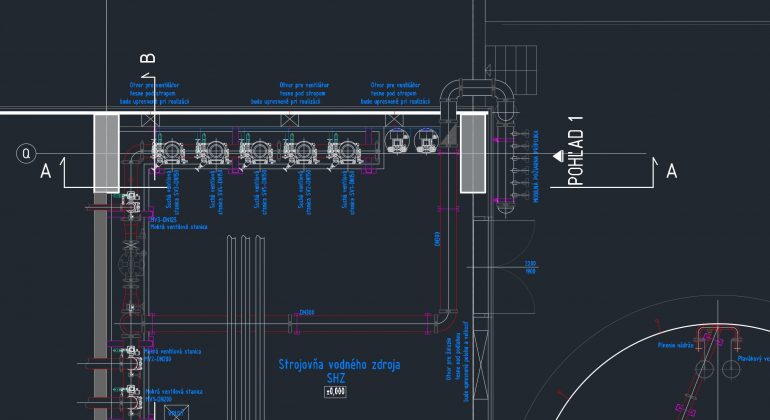Click the SHZ room abbreviation text
This screenshot has height=420, width=770.
point(335,378)
